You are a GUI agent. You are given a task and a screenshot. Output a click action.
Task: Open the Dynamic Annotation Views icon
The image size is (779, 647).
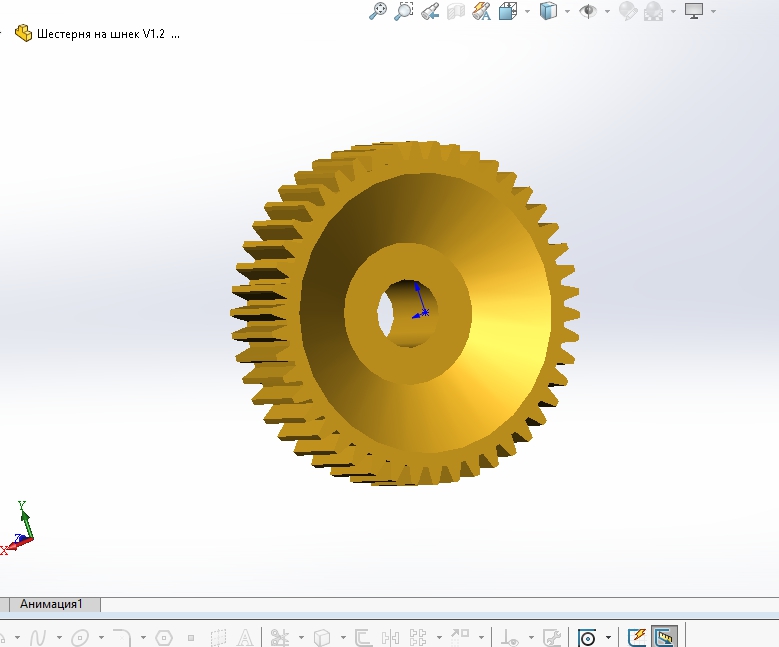pyautogui.click(x=481, y=11)
